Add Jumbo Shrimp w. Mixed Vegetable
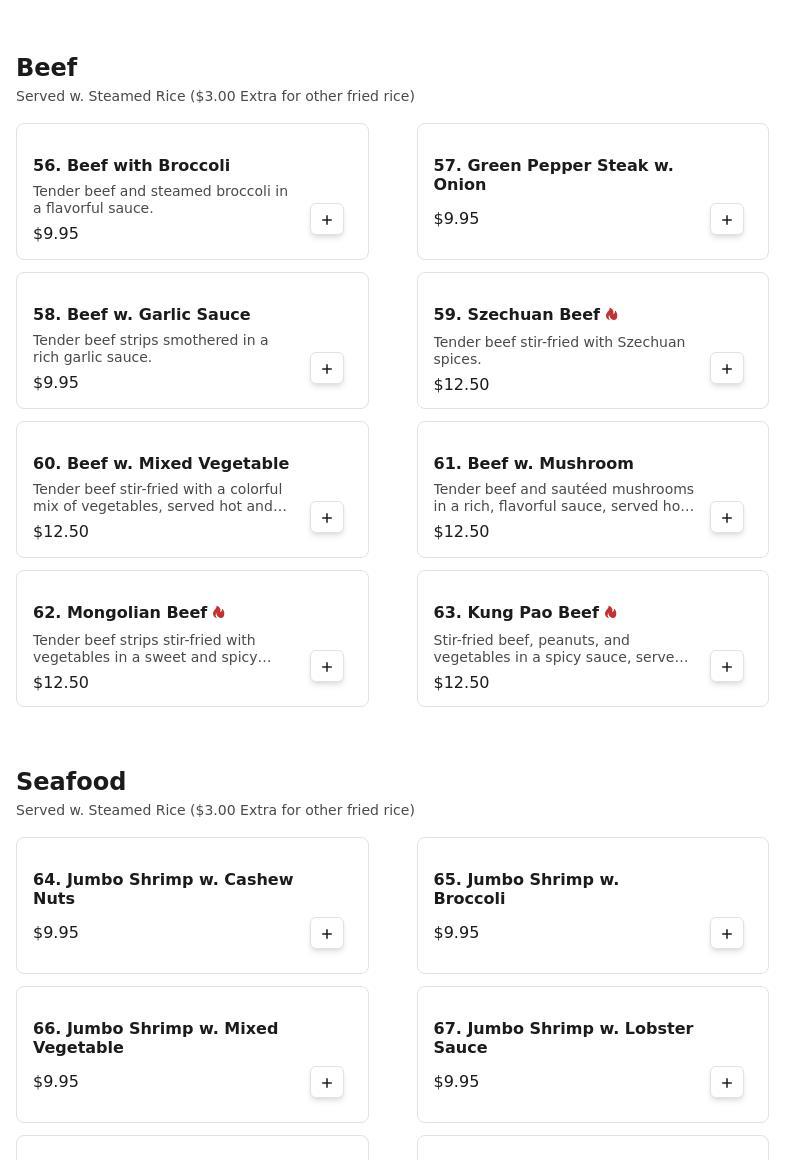This screenshot has height=1160, width=785. pos(327,1083)
